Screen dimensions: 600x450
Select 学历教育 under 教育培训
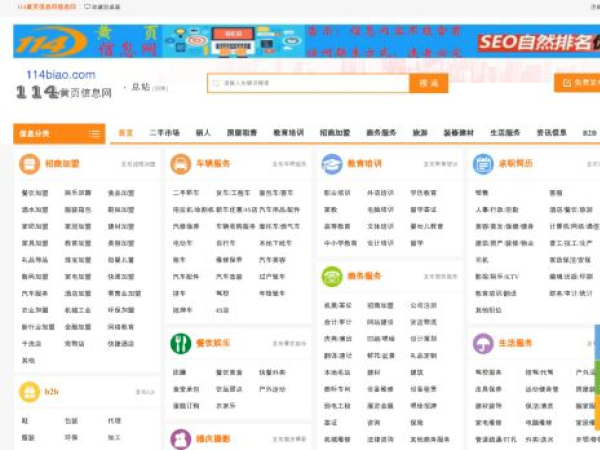[x=424, y=193]
